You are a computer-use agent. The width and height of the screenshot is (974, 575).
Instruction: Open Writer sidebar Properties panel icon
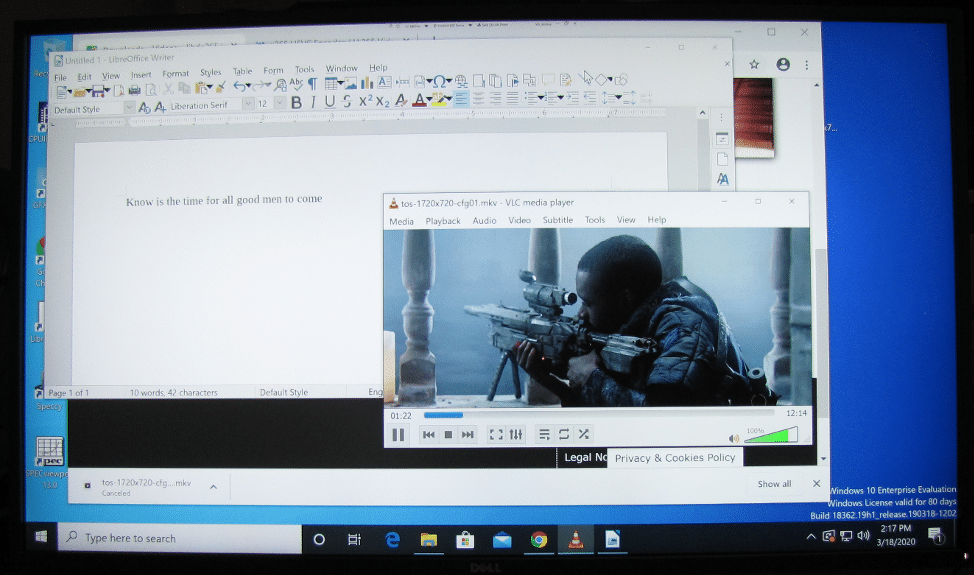pyautogui.click(x=722, y=138)
